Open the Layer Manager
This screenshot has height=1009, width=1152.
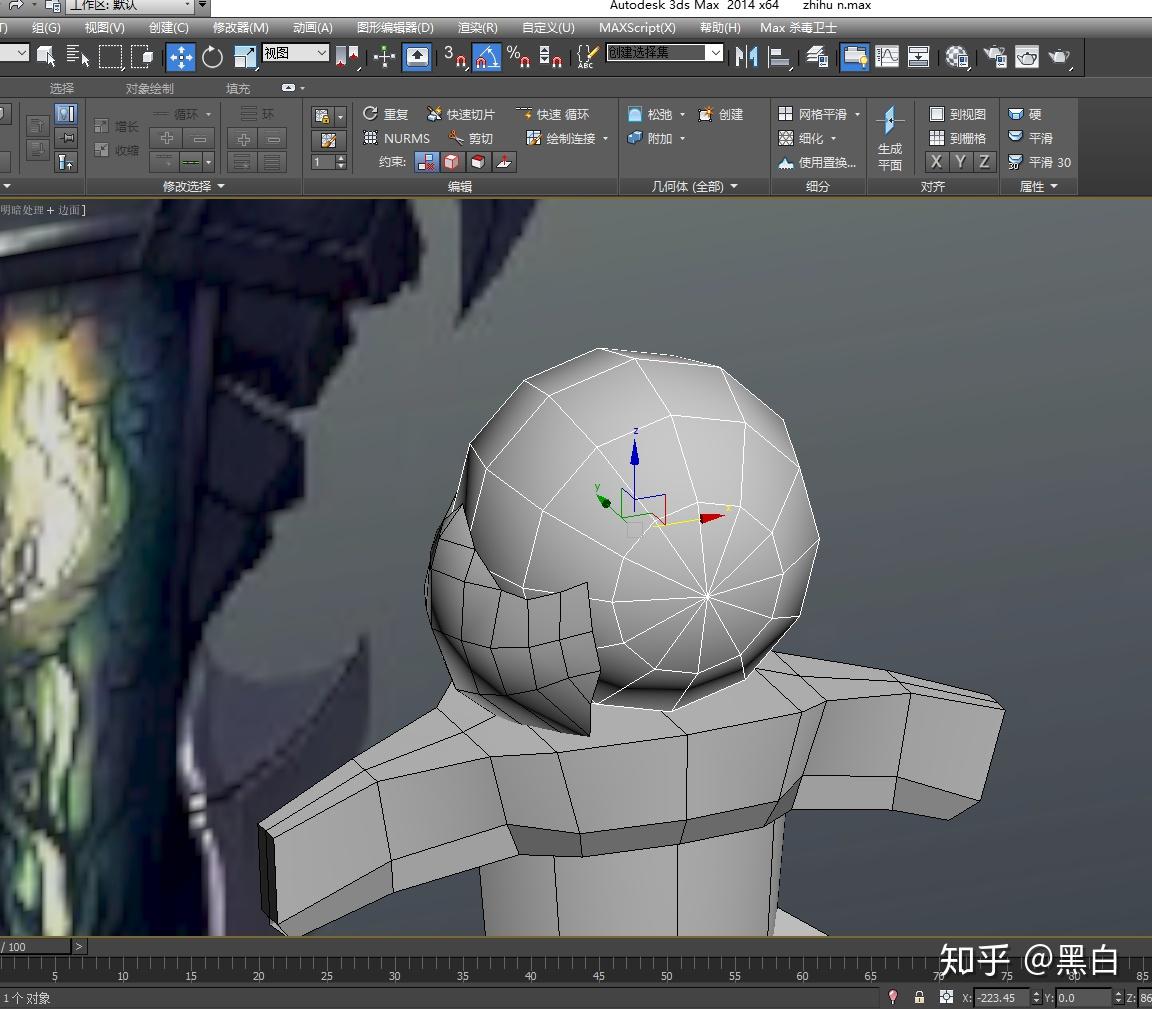[x=816, y=57]
